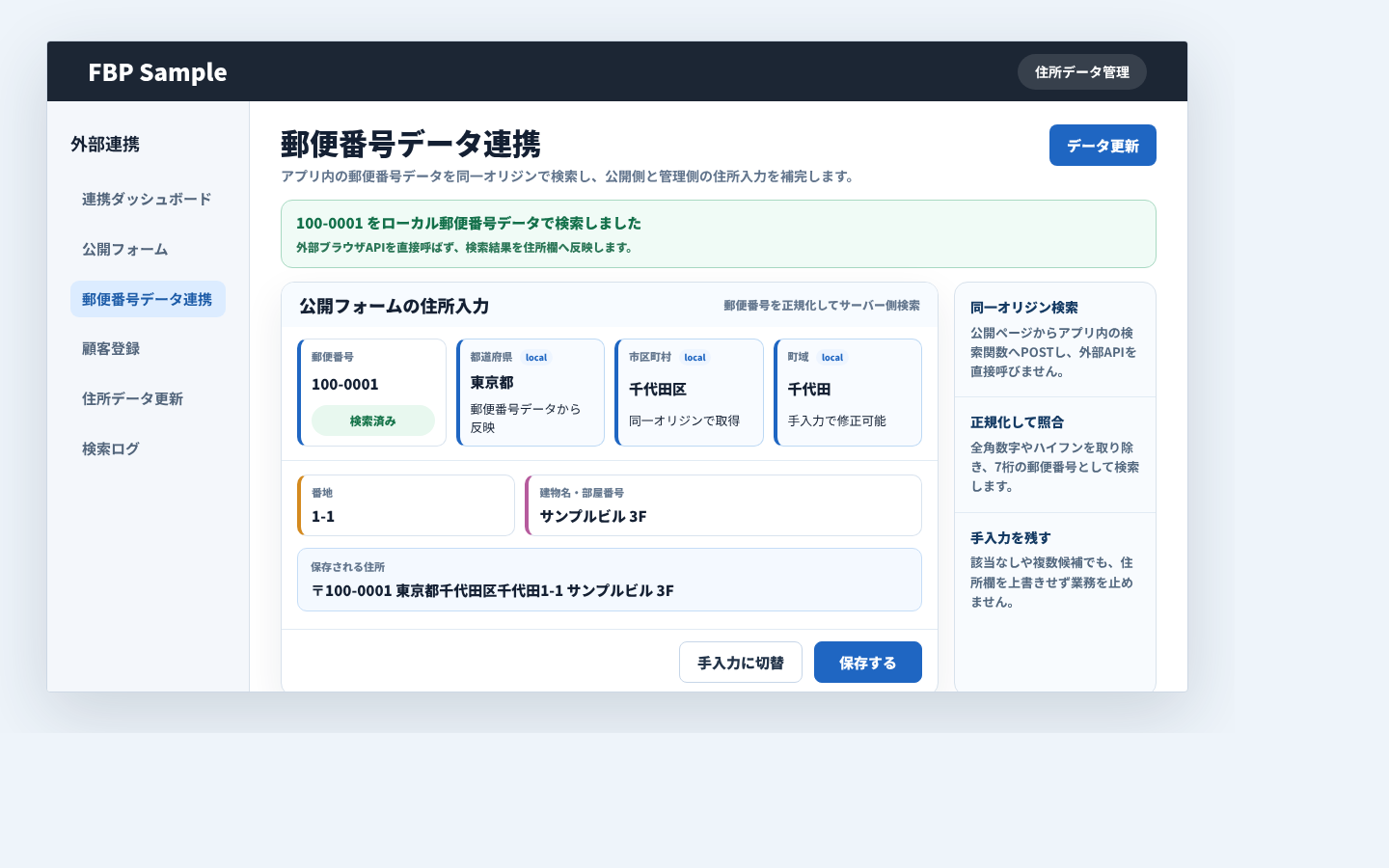Image resolution: width=1389 pixels, height=868 pixels.
Task: Open 連携ダッシュボード in the sidebar
Action: point(148,199)
